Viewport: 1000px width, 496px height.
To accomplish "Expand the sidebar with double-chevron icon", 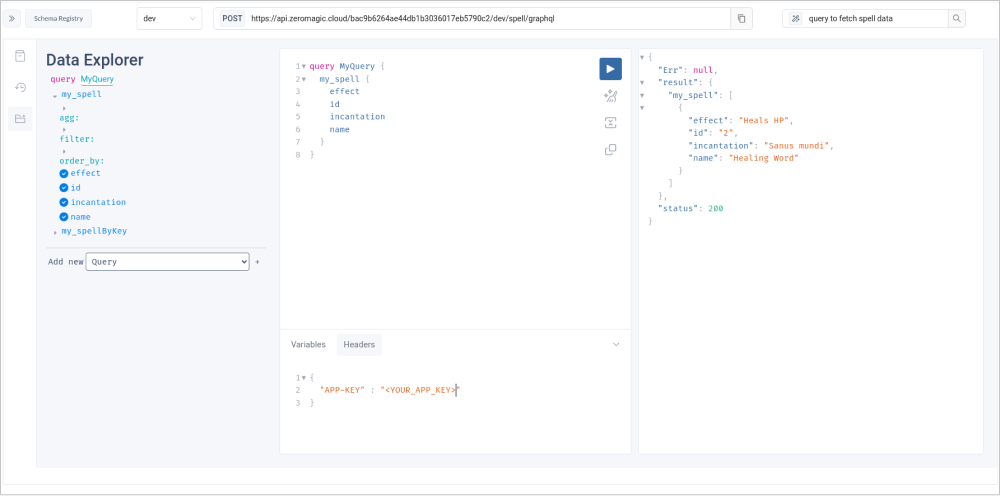I will [12, 18].
